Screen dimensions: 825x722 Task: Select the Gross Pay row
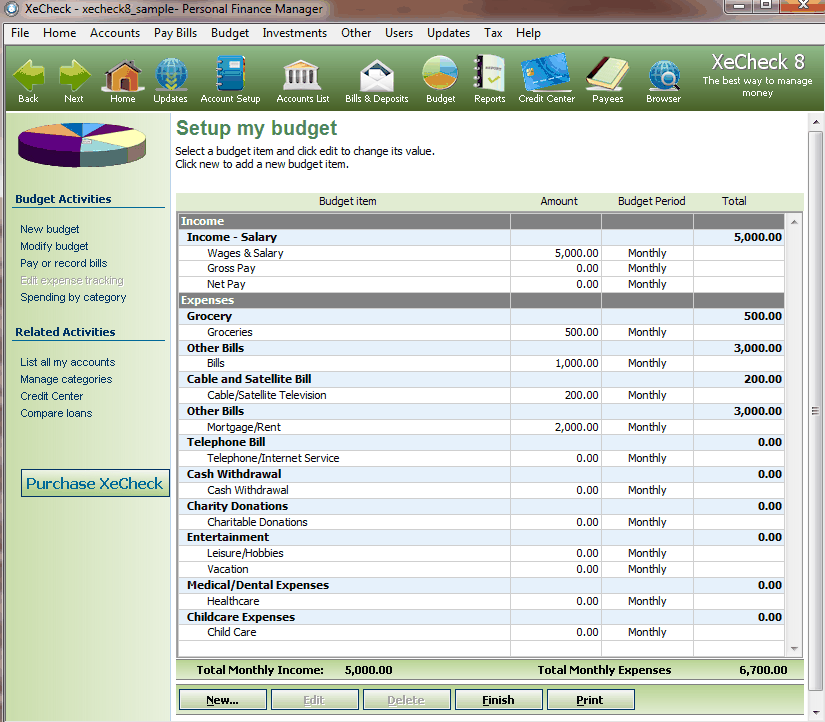[x=481, y=268]
